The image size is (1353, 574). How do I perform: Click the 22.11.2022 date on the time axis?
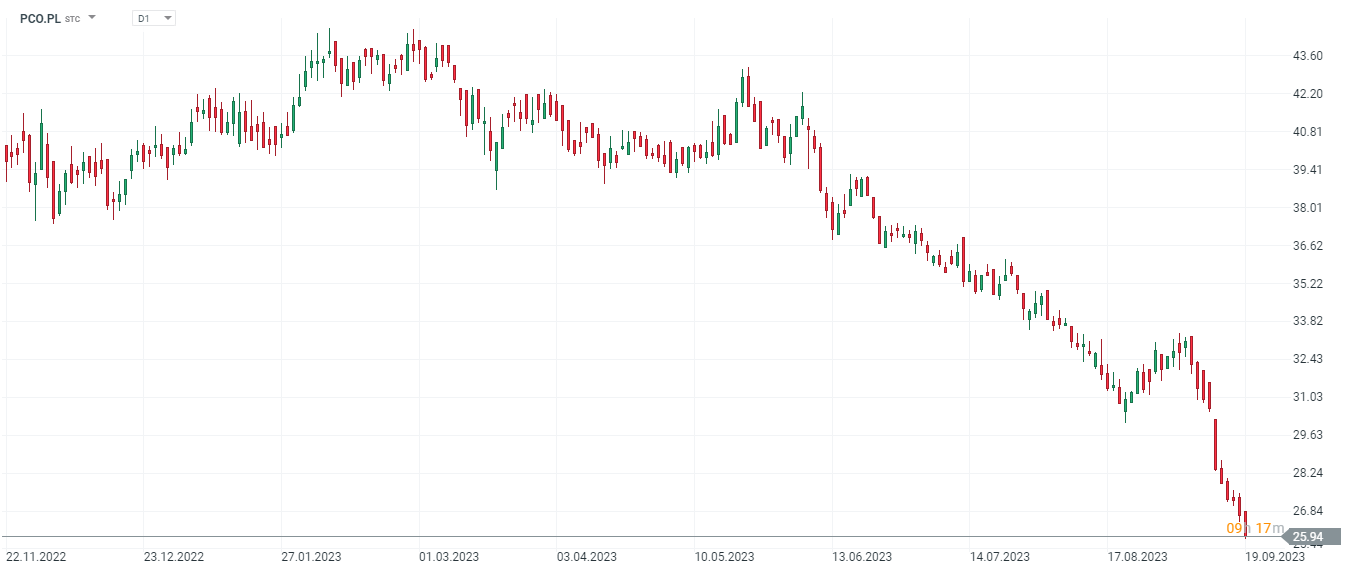coord(36,556)
